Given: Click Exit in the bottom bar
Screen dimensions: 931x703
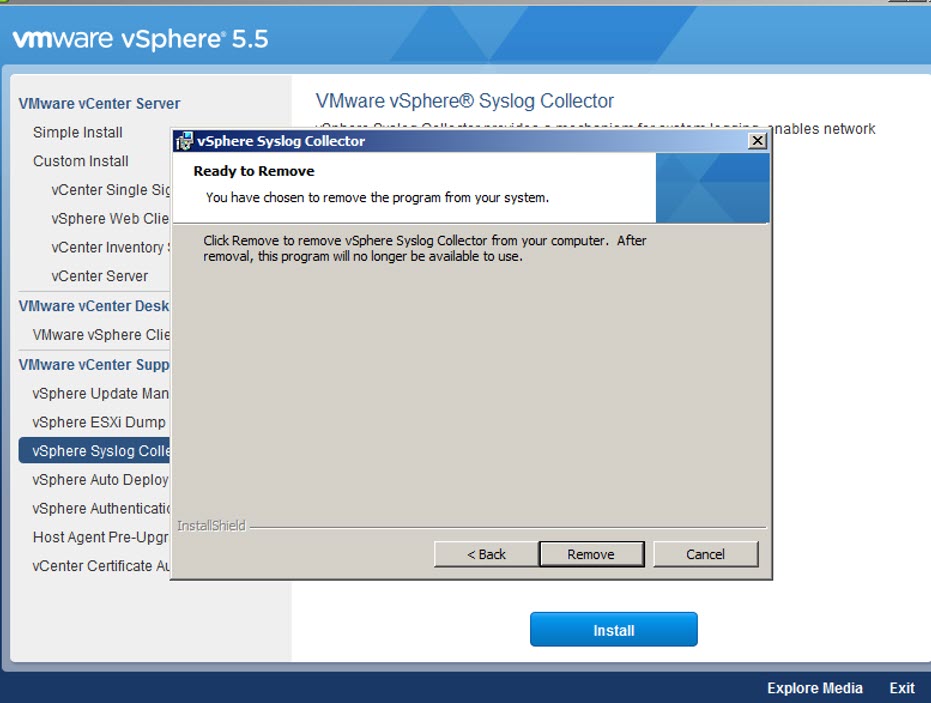Looking at the screenshot, I should coord(901,688).
